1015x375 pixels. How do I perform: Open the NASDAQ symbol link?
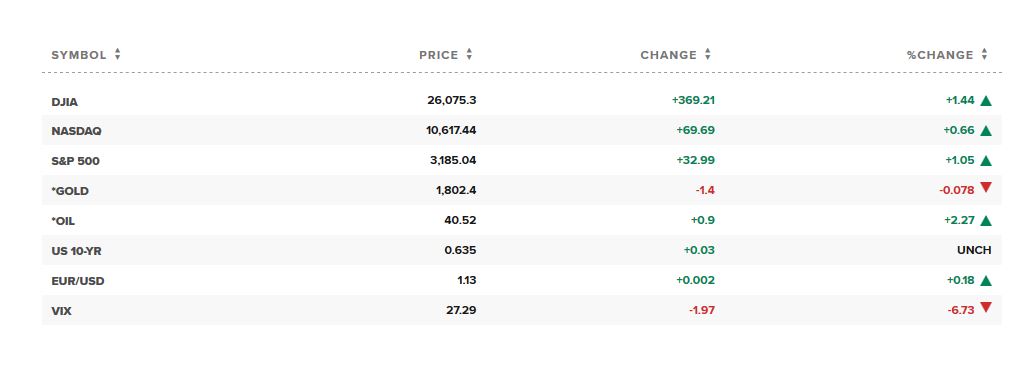(76, 131)
